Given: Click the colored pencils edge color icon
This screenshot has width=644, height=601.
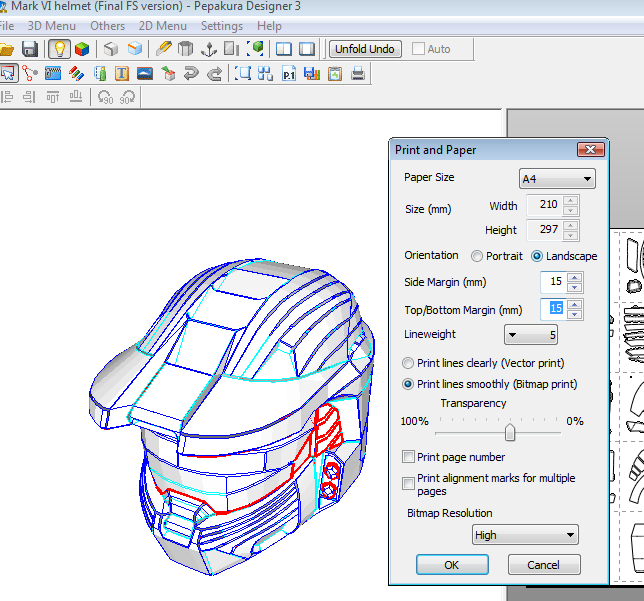Looking at the screenshot, I should [x=76, y=74].
